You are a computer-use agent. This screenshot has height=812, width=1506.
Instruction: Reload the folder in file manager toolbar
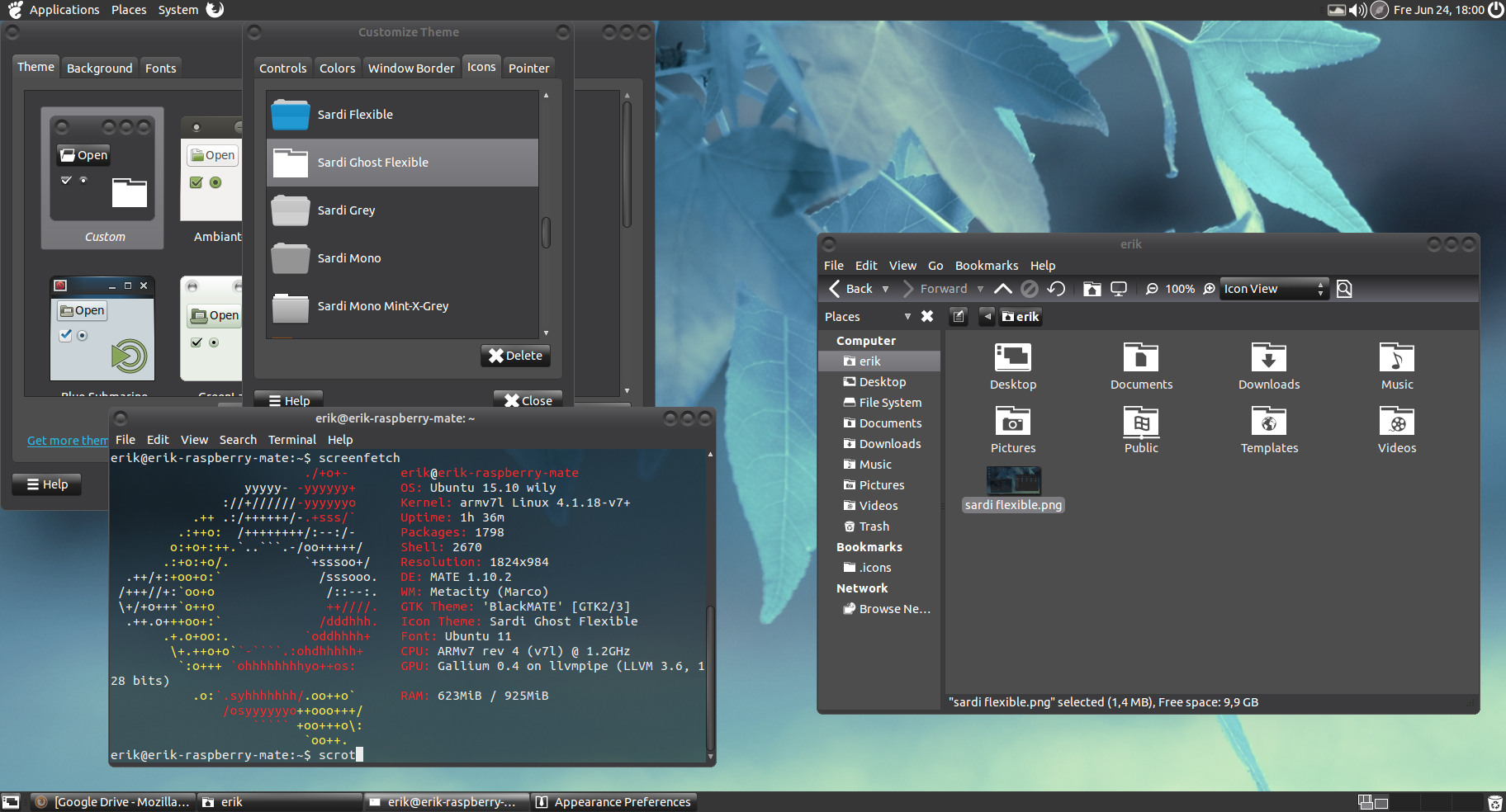coord(1056,289)
